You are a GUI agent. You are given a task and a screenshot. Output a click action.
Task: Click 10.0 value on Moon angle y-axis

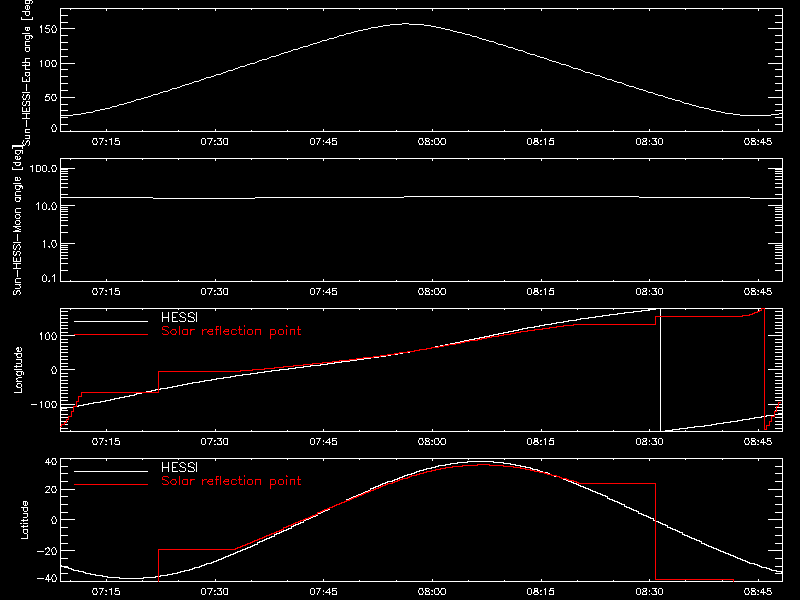46,207
